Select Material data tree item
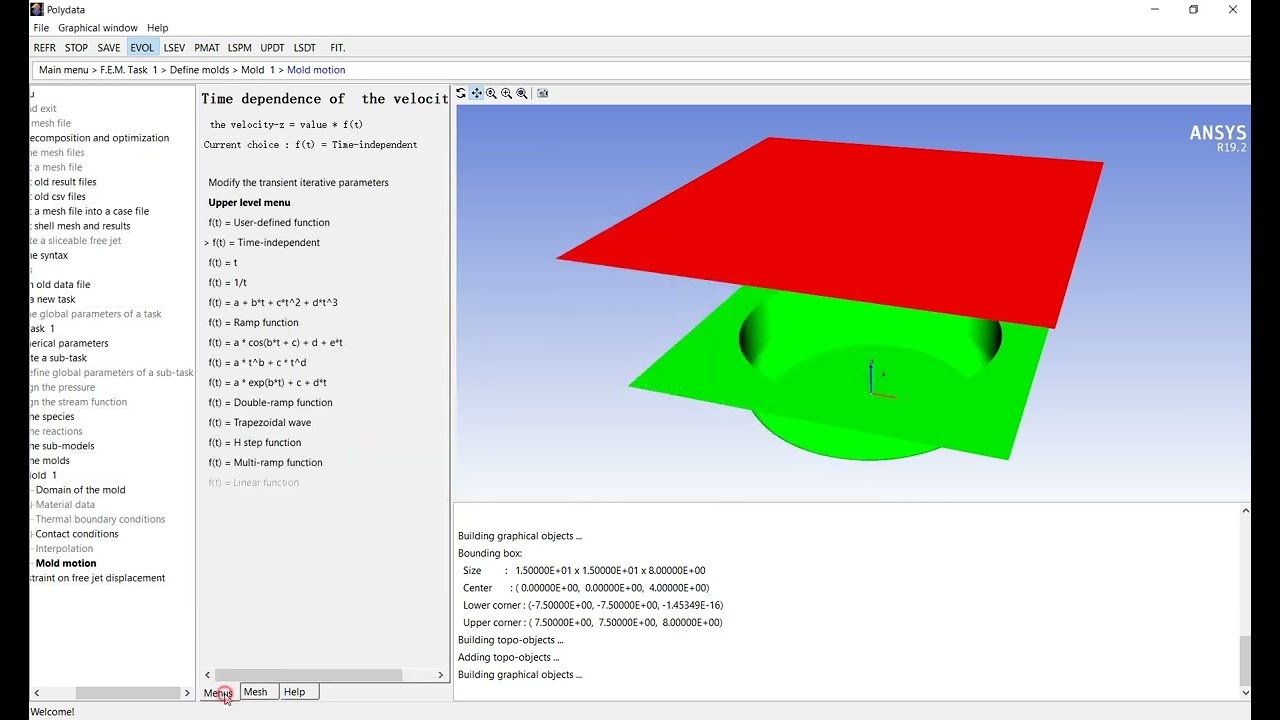This screenshot has width=1280, height=720. click(x=65, y=505)
